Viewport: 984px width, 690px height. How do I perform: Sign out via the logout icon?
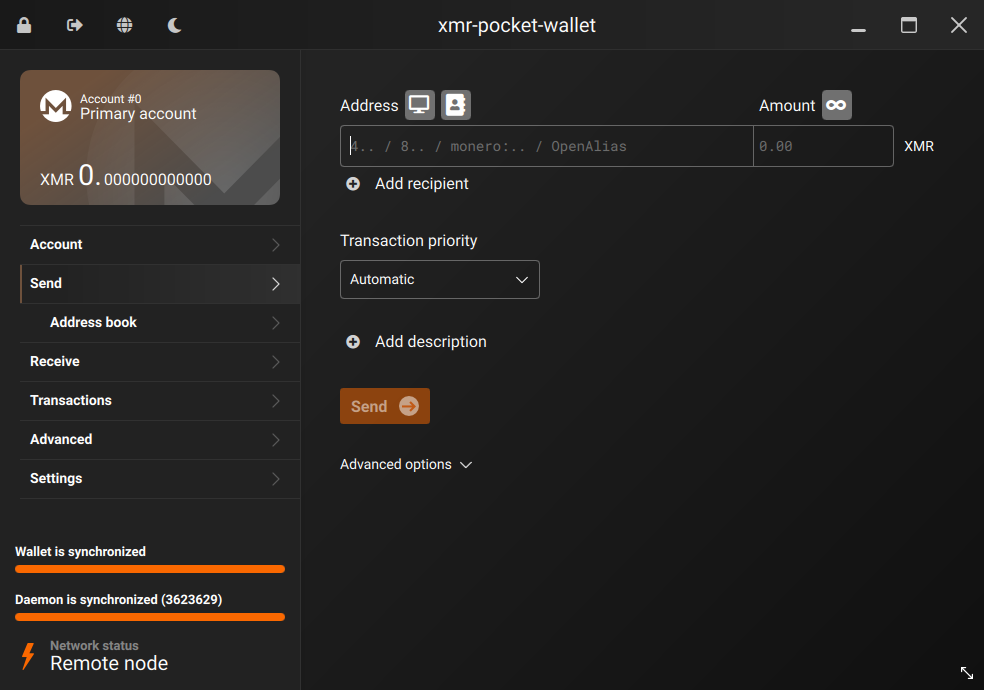pyautogui.click(x=74, y=25)
